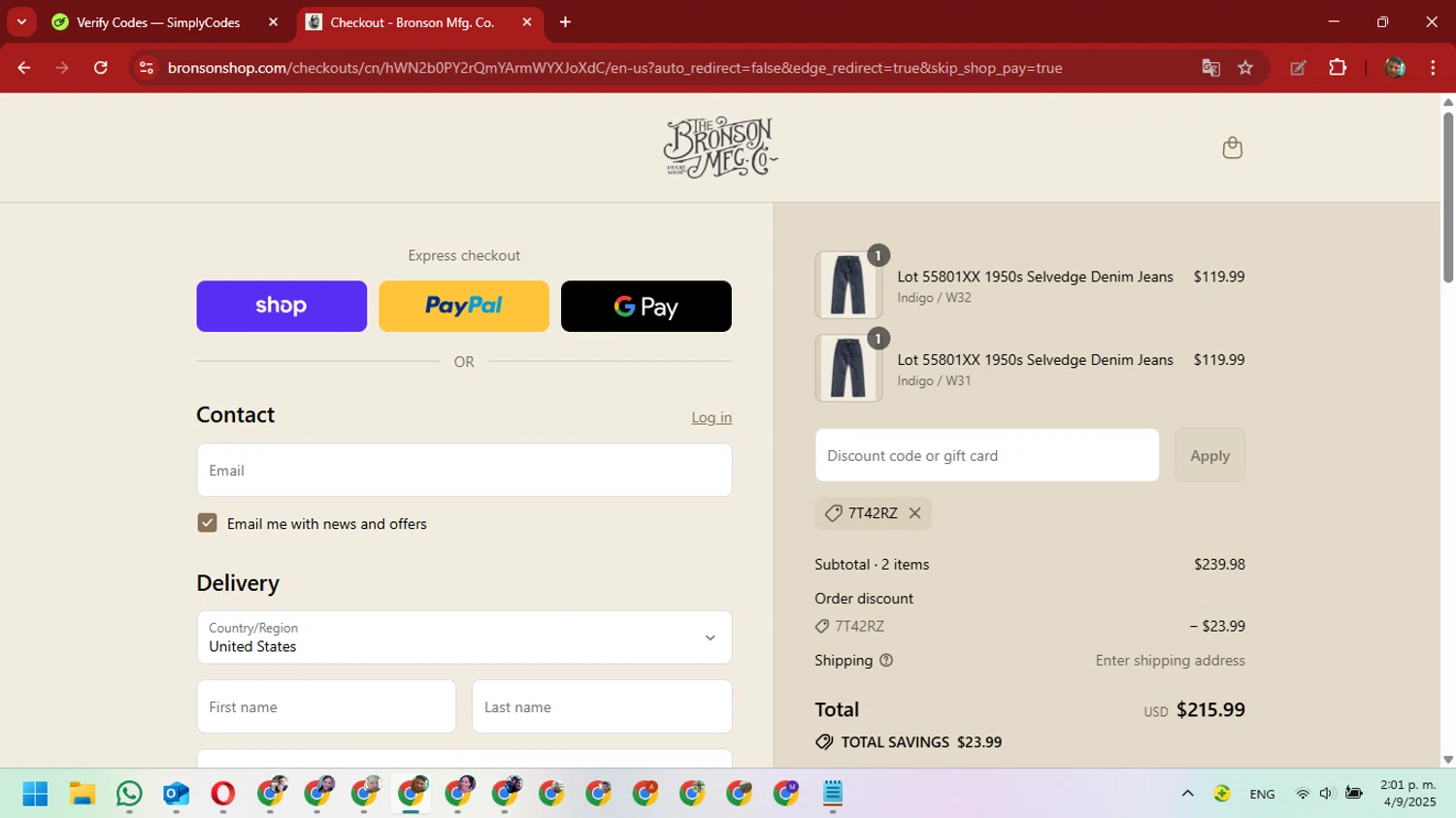Open the site information icon in address bar
Viewport: 1456px width, 818px height.
pos(147,68)
